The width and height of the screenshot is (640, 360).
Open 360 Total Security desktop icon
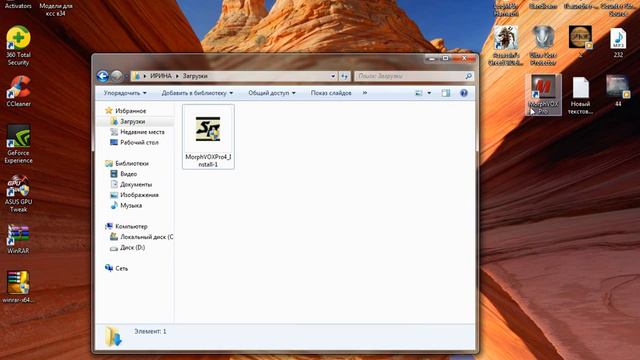pyautogui.click(x=18, y=46)
